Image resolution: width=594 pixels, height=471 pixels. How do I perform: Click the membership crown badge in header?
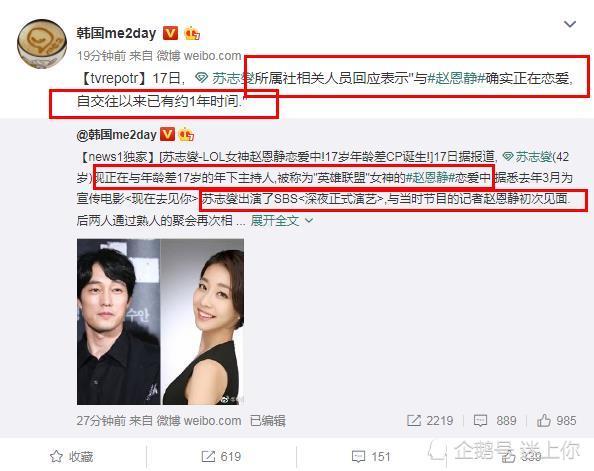coord(192,34)
